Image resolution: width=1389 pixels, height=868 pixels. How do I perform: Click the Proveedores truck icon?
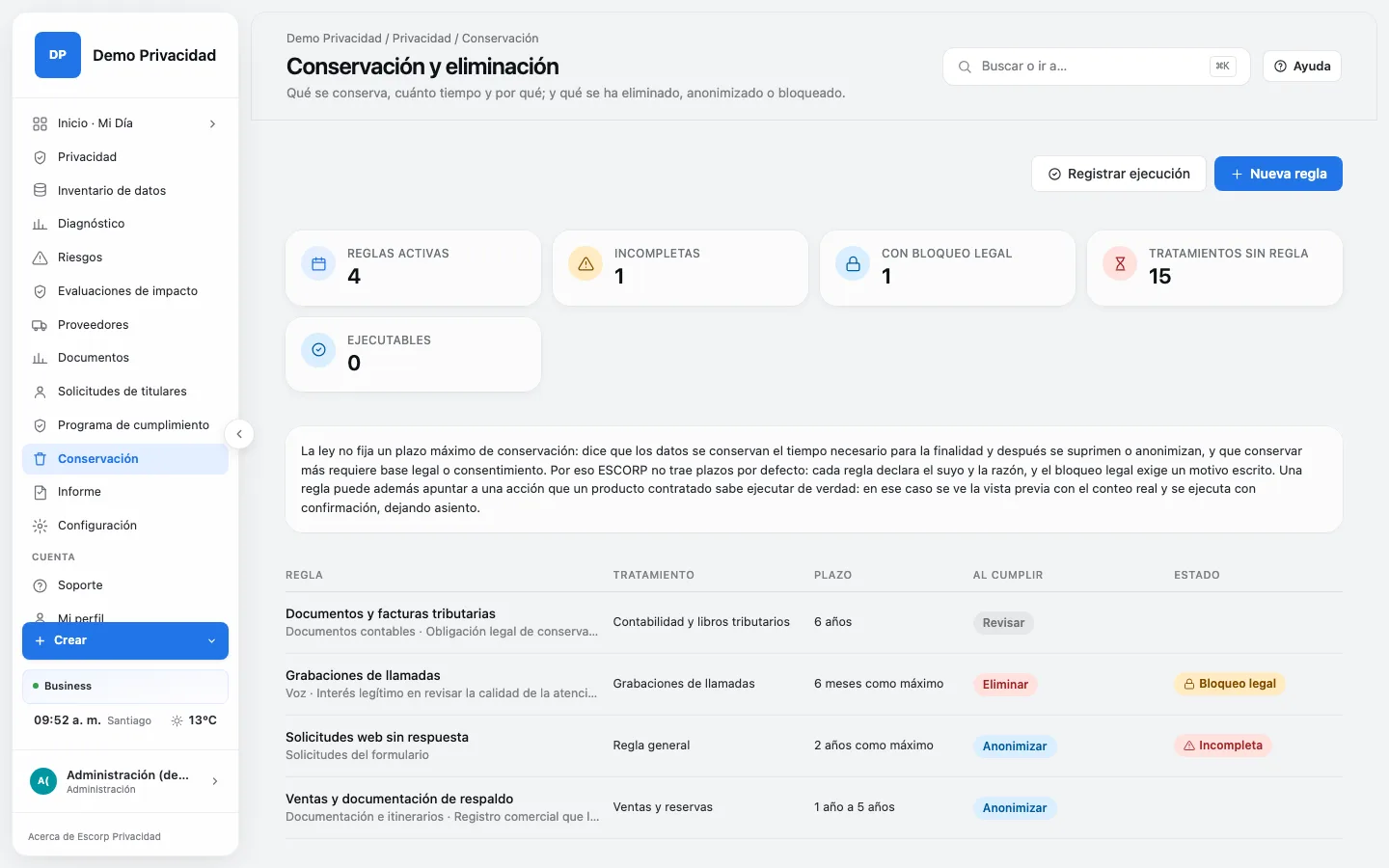[40, 325]
